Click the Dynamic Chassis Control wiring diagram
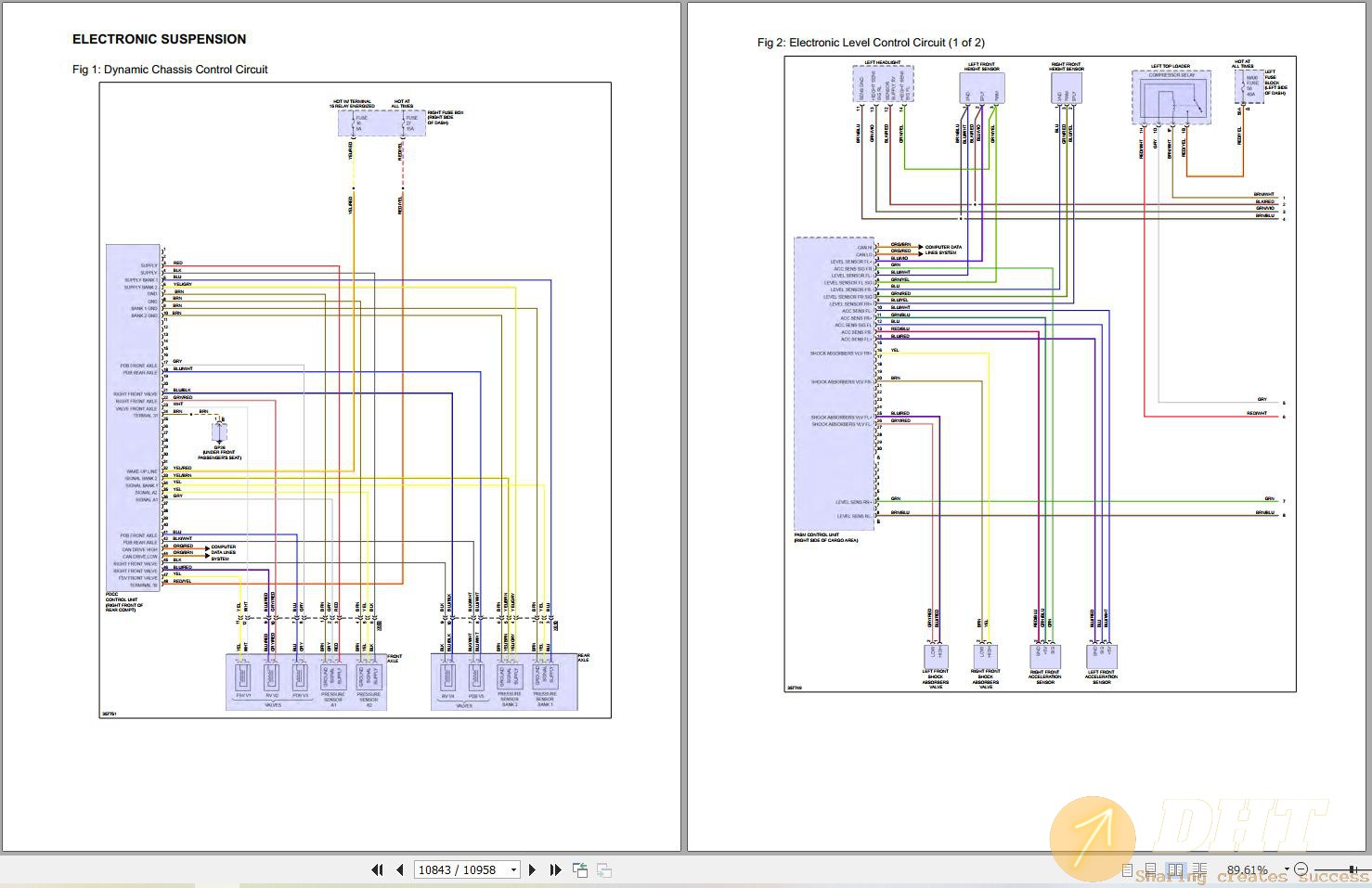Viewport: 1372px width, 888px height. click(x=356, y=400)
